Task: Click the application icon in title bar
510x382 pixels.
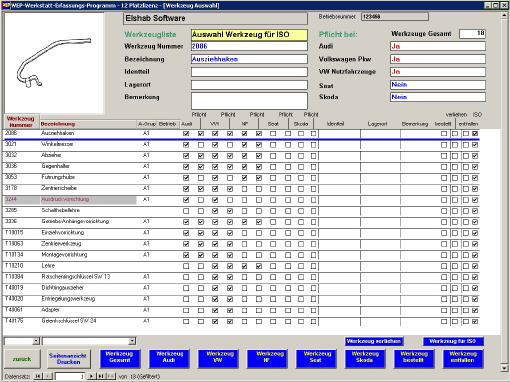Action: pyautogui.click(x=6, y=5)
